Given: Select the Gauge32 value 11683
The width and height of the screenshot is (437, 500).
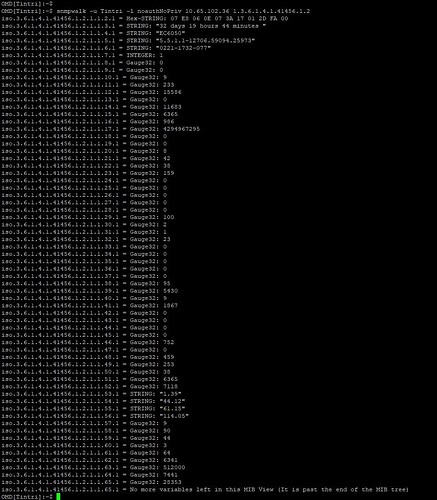Looking at the screenshot, I should (x=172, y=107).
